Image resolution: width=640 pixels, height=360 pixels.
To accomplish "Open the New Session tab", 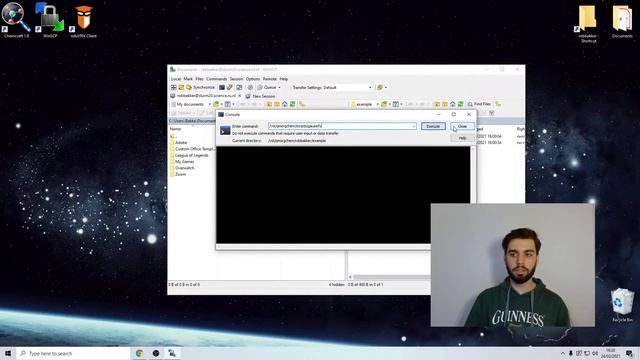I will tap(260, 96).
